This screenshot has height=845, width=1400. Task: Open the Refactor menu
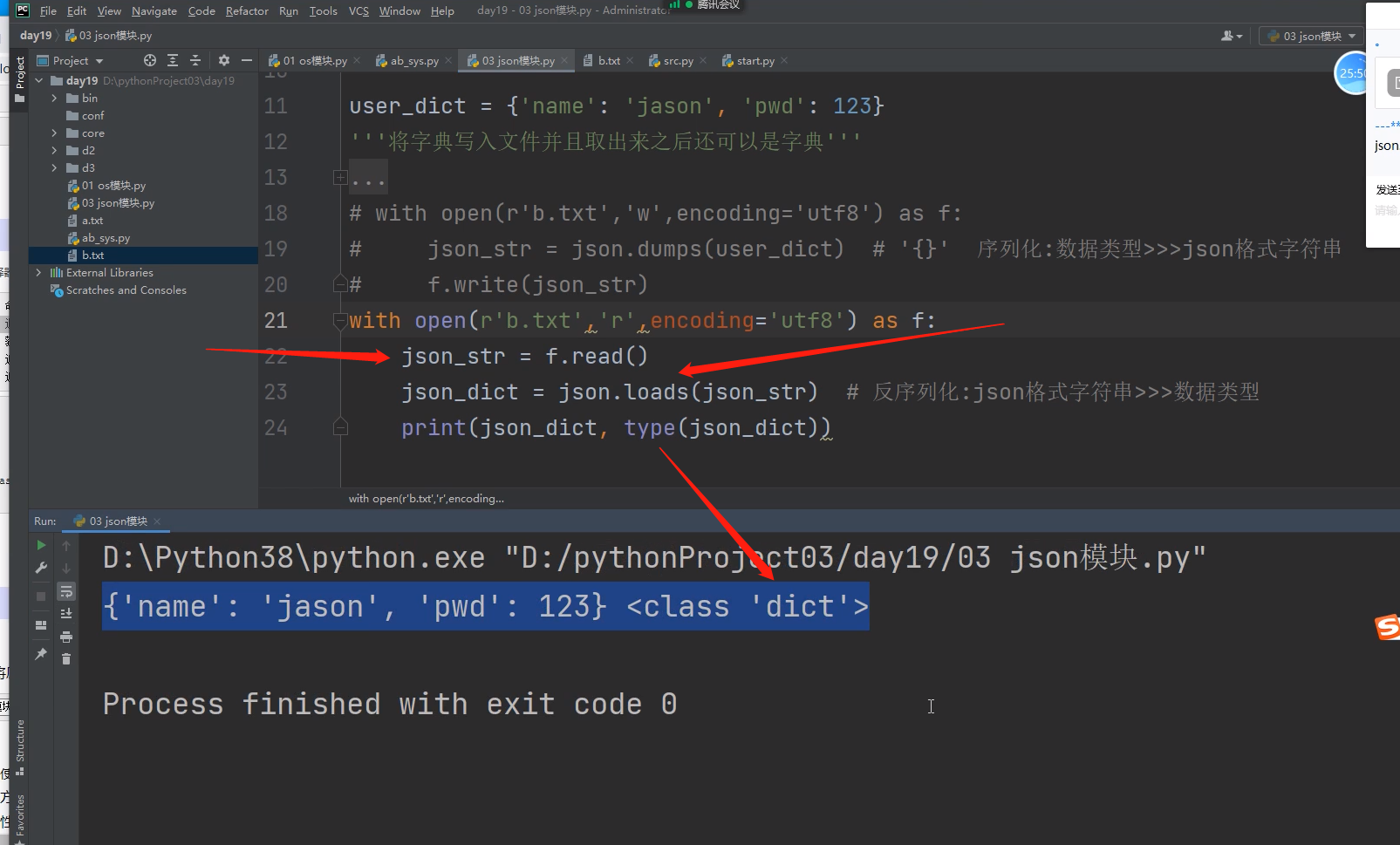[x=247, y=10]
